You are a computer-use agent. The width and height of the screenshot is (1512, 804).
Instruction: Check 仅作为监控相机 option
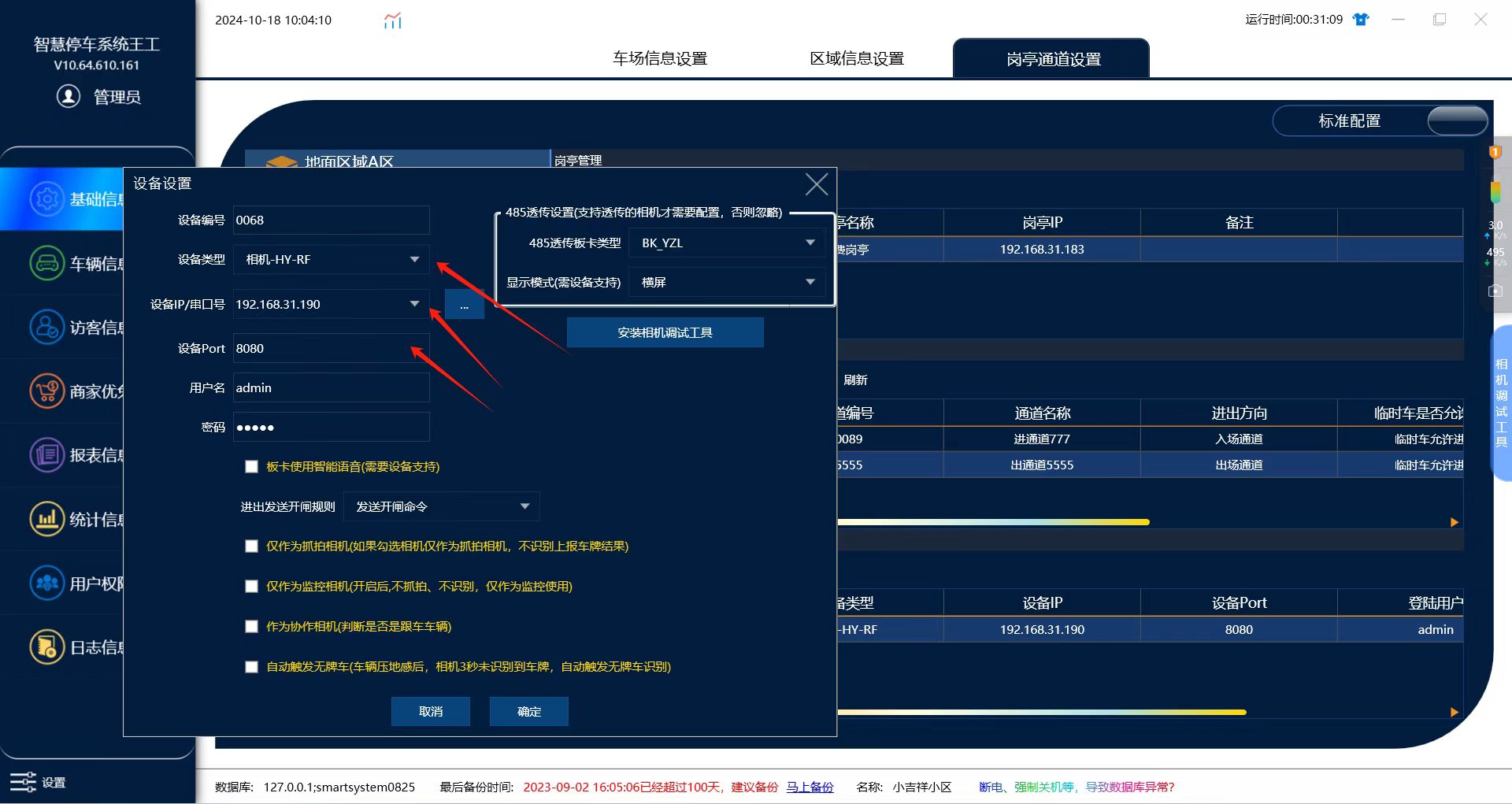point(251,587)
